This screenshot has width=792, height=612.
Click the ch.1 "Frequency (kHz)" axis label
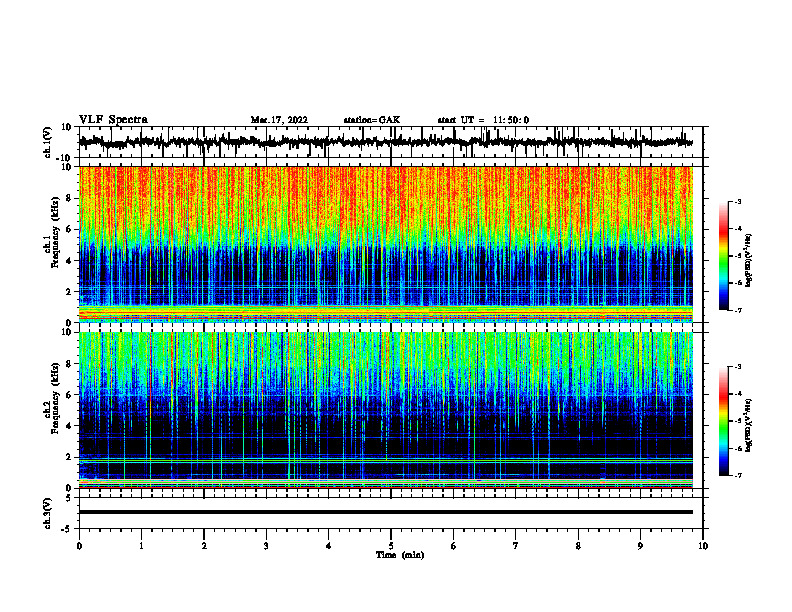[55, 232]
